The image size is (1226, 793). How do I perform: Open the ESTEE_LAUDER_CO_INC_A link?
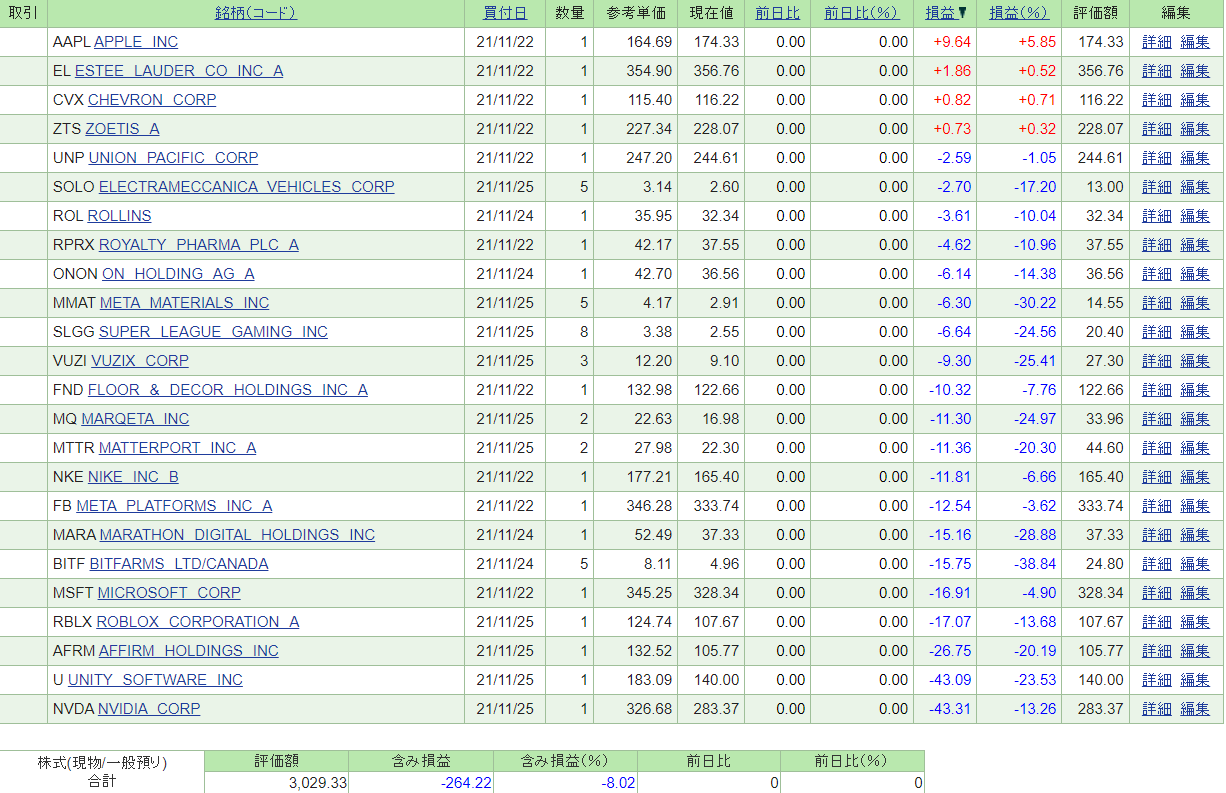[x=179, y=71]
